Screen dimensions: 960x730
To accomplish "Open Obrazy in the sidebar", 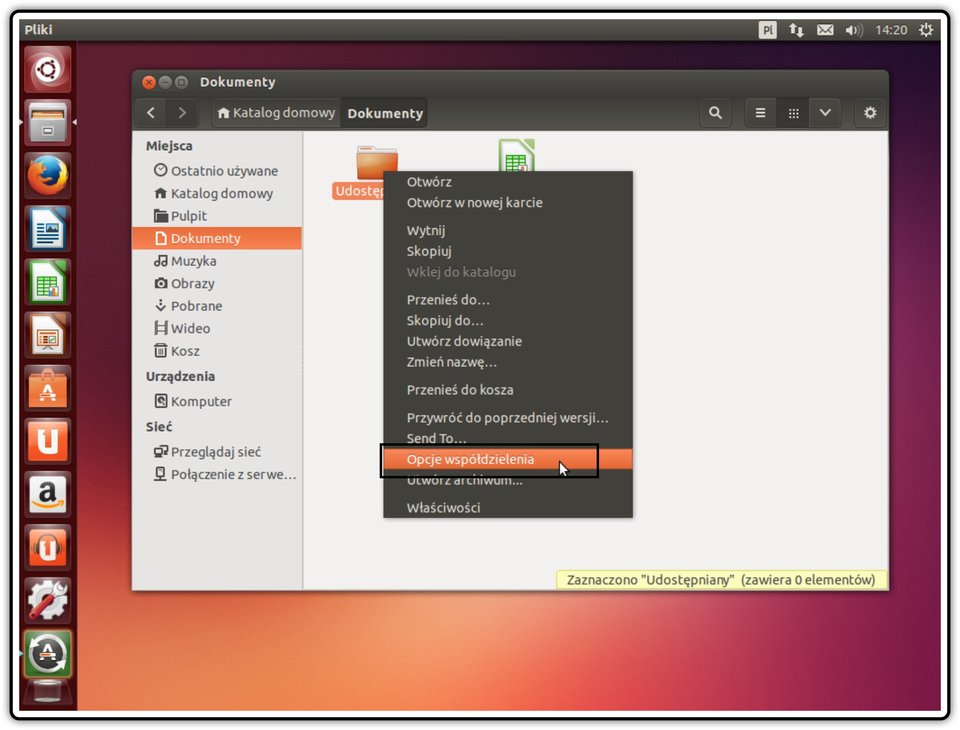I will 217,284.
